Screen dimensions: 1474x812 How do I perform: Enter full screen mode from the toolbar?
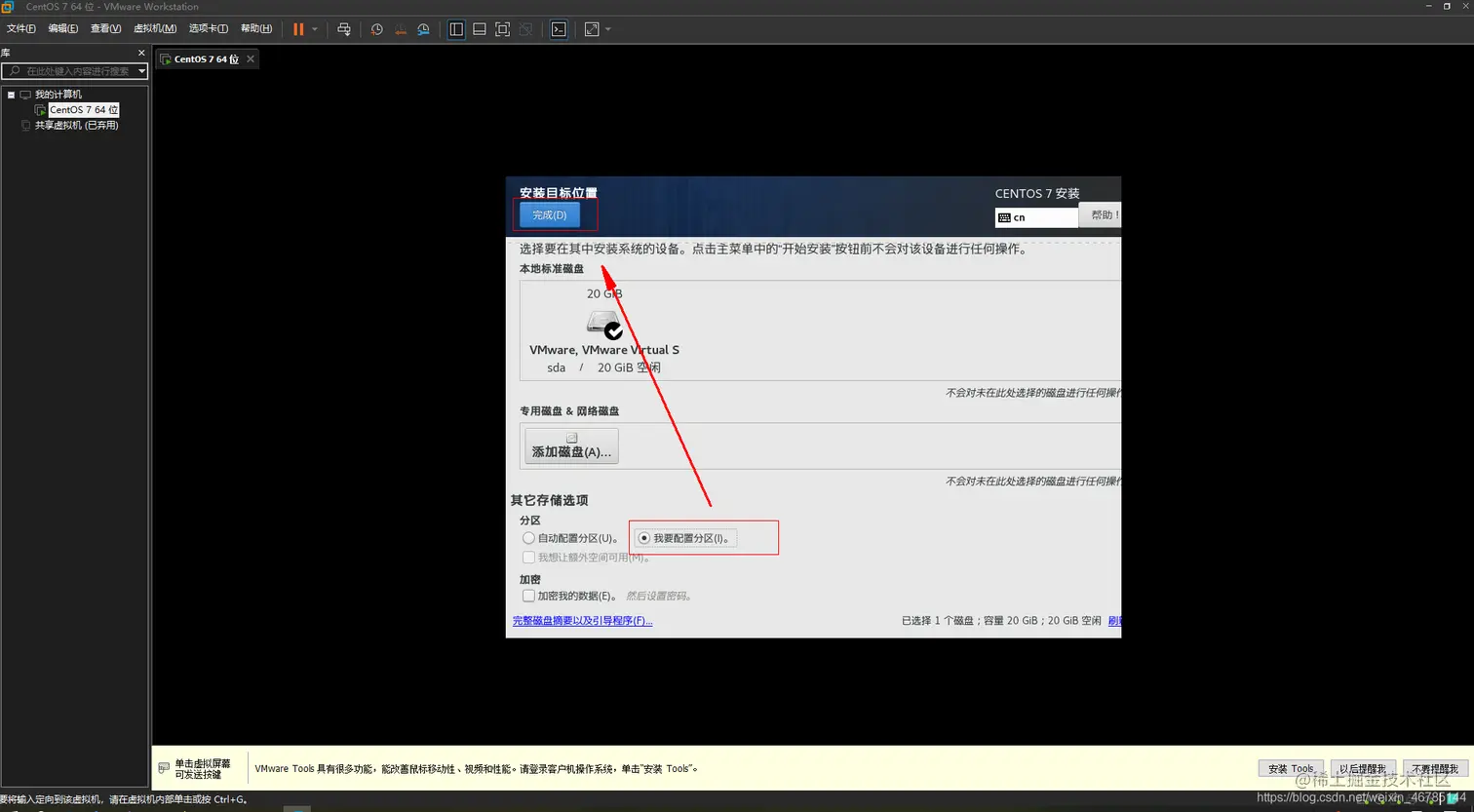[503, 29]
